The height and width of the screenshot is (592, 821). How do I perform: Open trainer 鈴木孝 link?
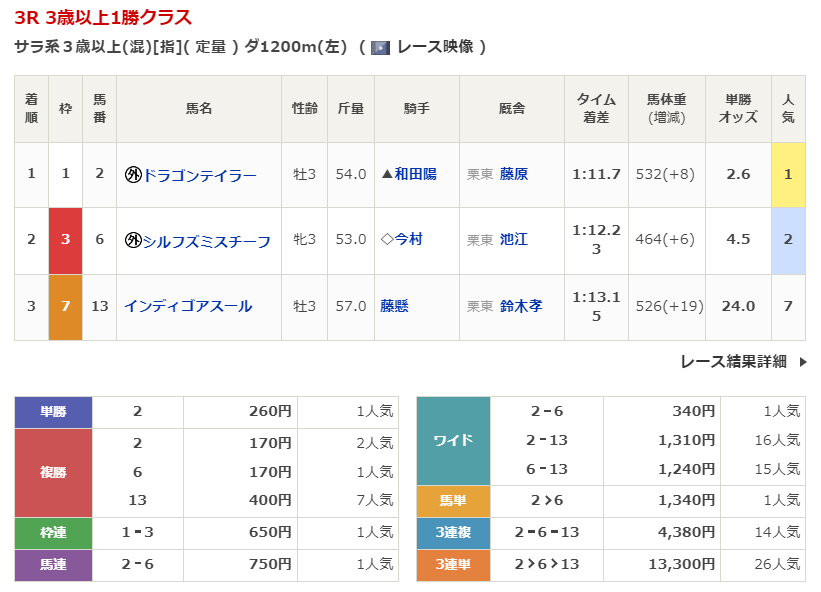[521, 306]
